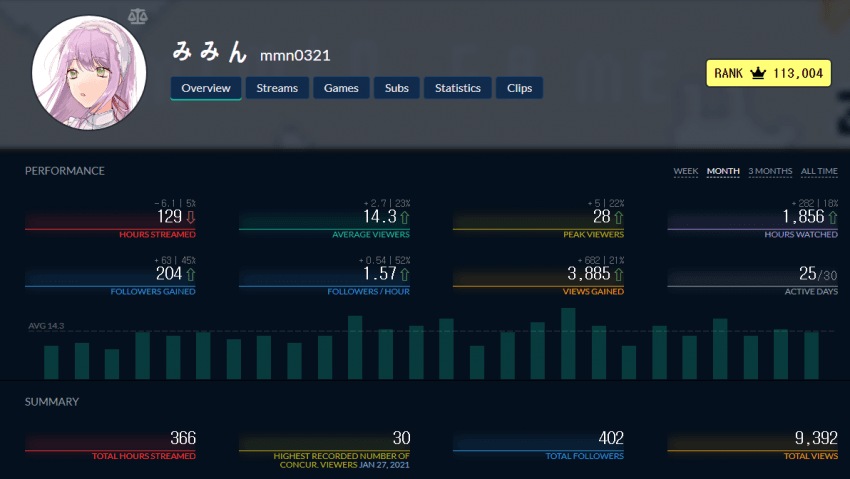
Task: Click the FOLLOWERS GAINED label
Action: pyautogui.click(x=153, y=292)
